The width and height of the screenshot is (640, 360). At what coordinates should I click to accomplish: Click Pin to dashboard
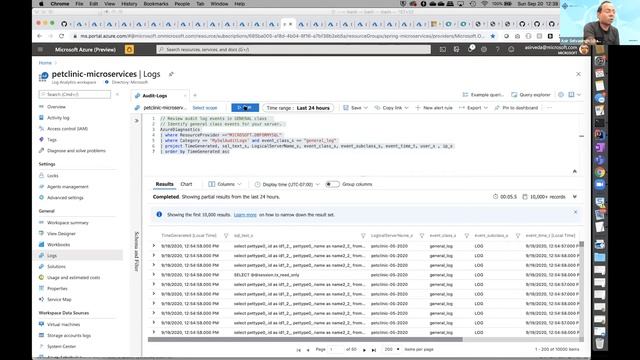pyautogui.click(x=516, y=108)
